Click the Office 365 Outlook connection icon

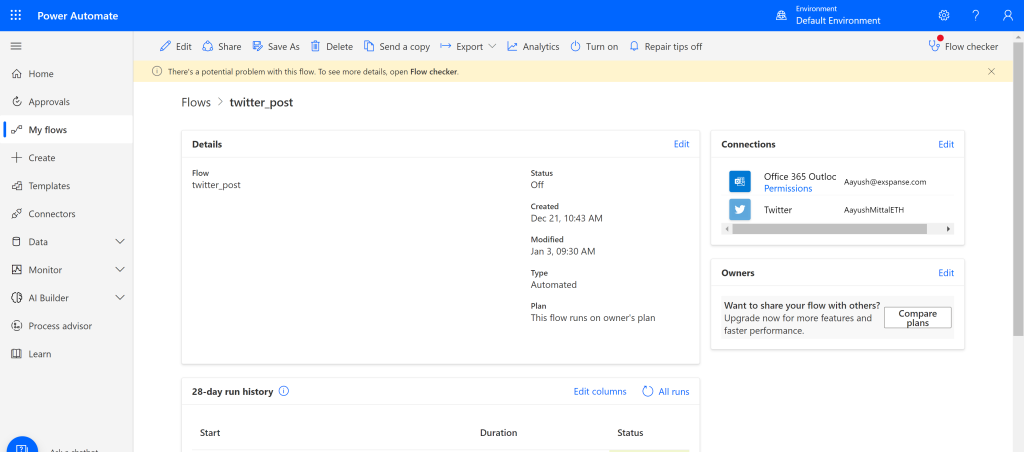(x=740, y=182)
